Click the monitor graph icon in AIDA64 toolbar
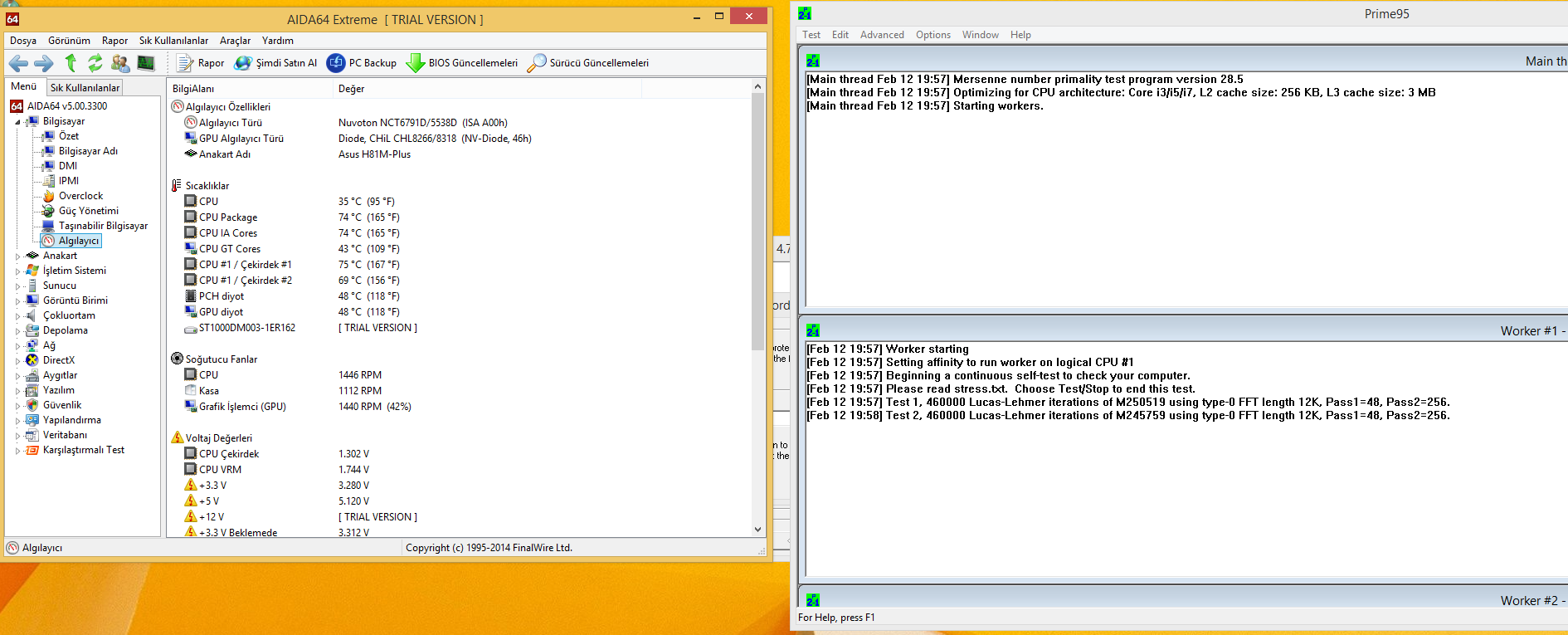Viewport: 1568px width, 635px height. click(x=146, y=63)
